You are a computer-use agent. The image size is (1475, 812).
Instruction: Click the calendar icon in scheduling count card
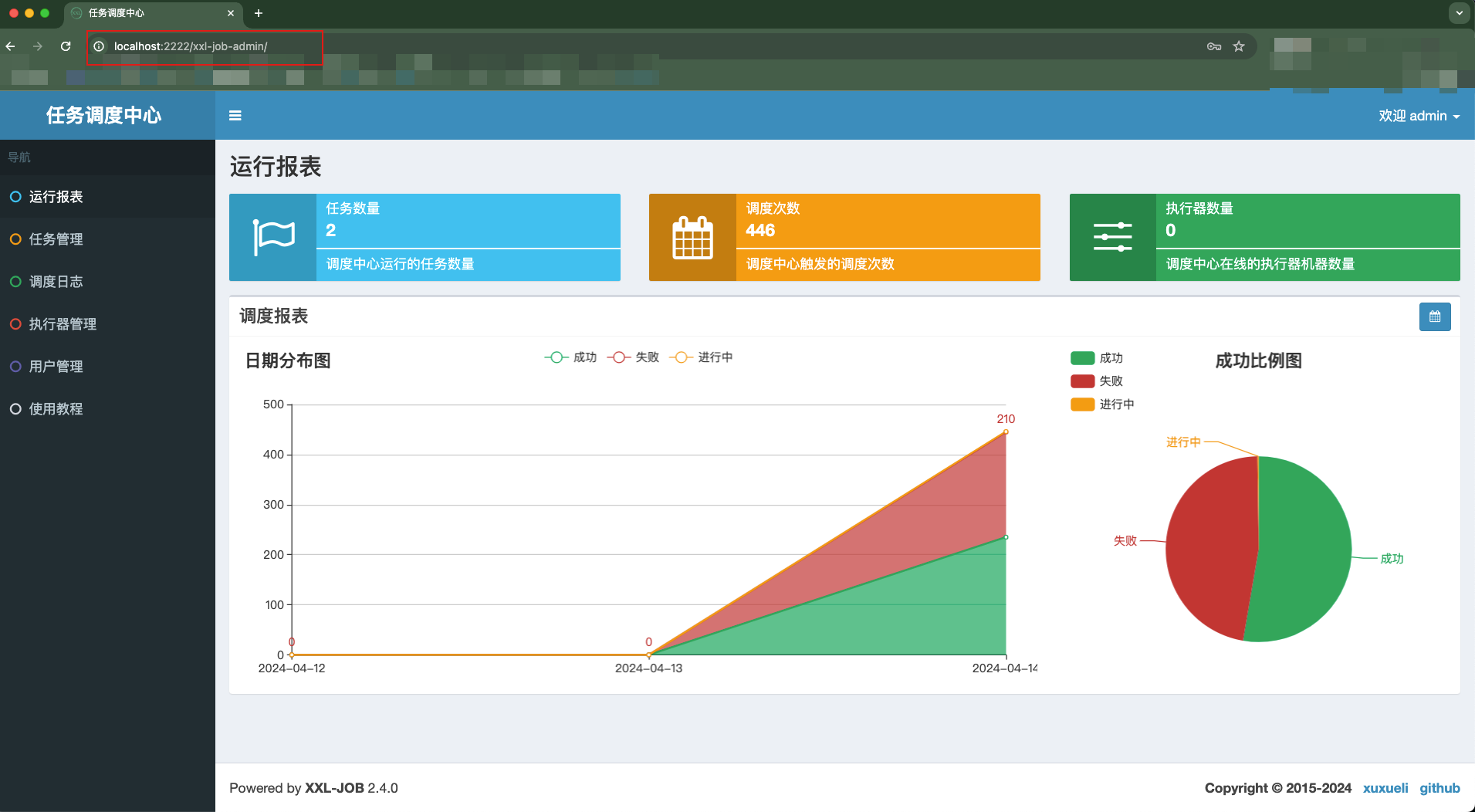point(692,237)
